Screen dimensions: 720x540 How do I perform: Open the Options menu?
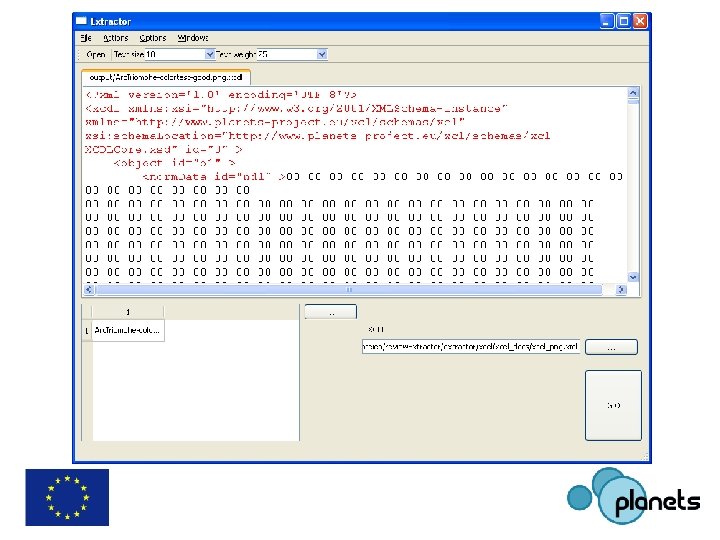152,38
